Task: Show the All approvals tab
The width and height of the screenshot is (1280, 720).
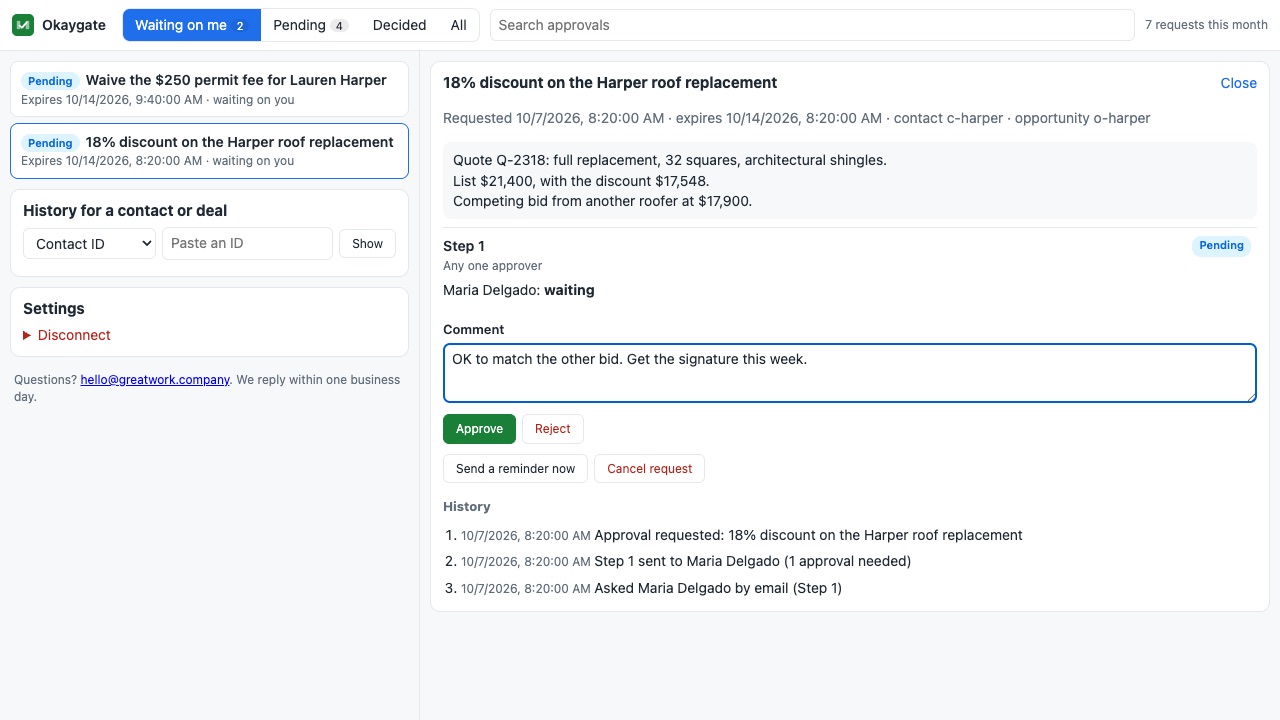Action: [x=458, y=25]
